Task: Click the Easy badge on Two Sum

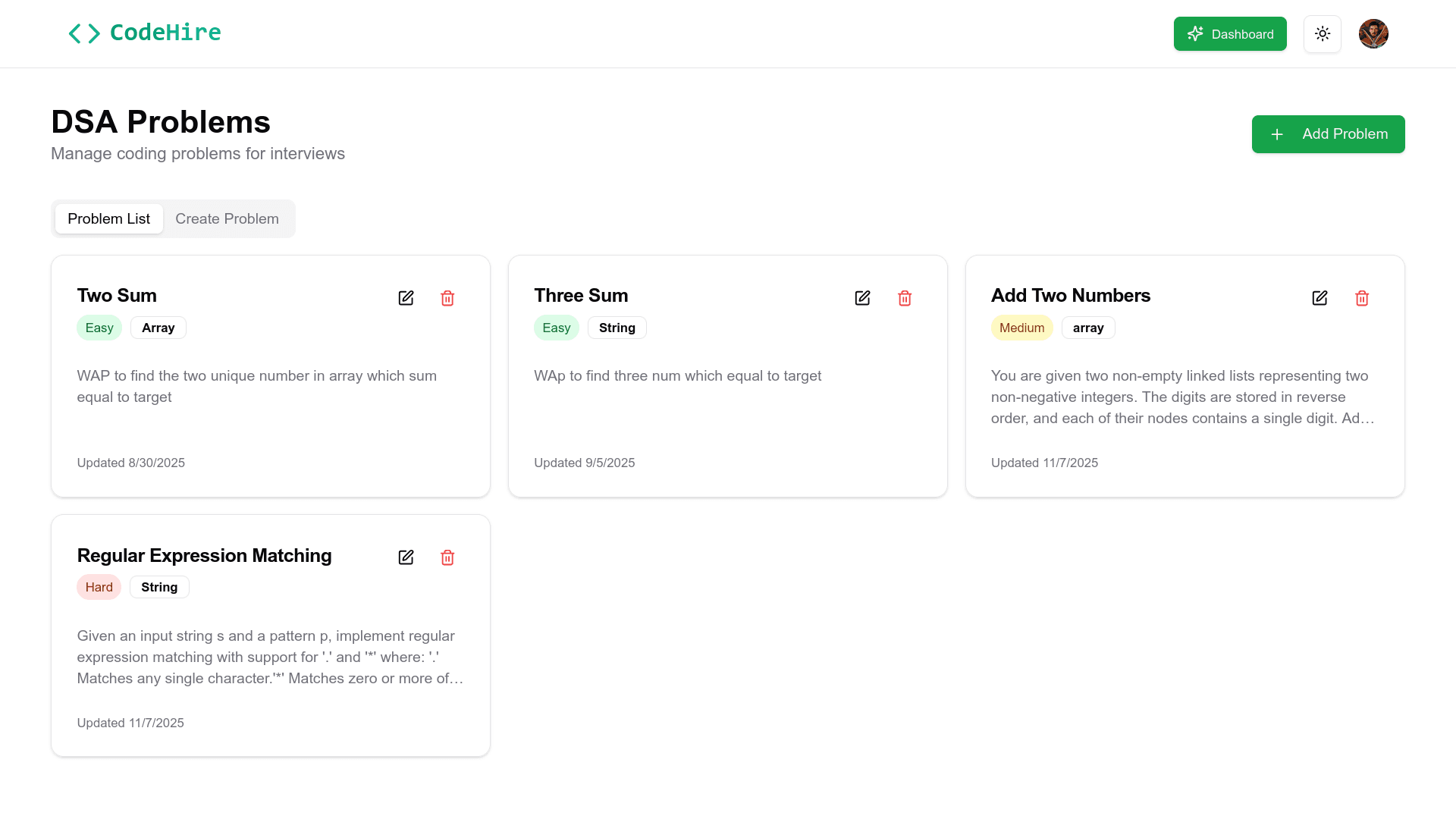Action: pos(99,328)
